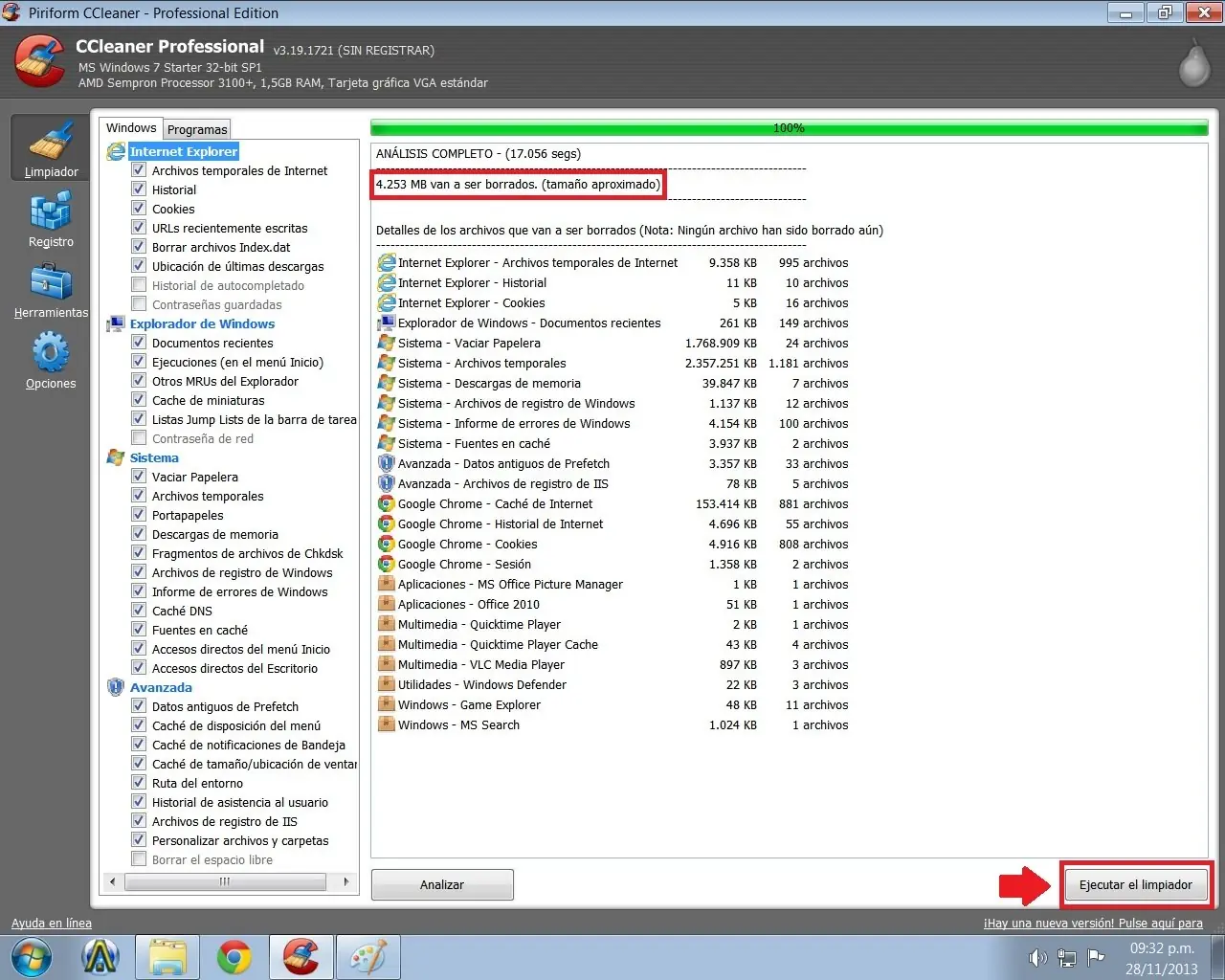The width and height of the screenshot is (1225, 980).
Task: Click the AutoCAD 'A' taskbar icon
Action: click(100, 957)
